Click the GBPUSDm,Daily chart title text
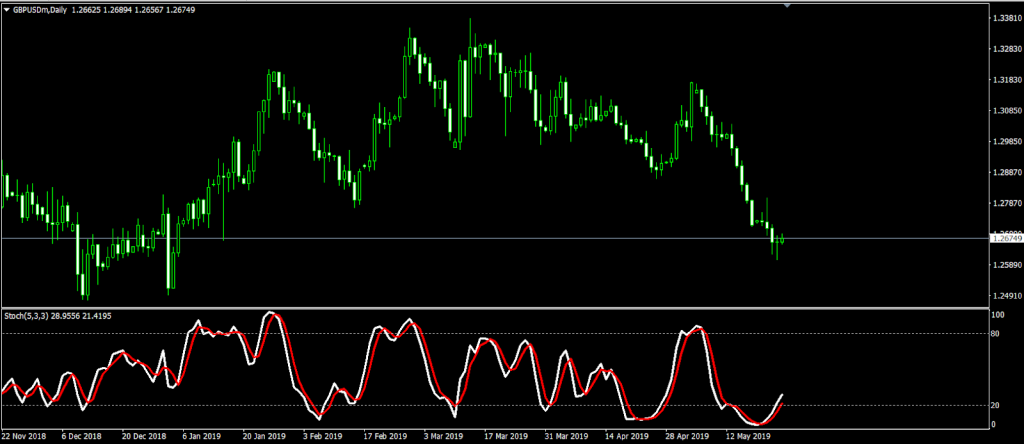 pyautogui.click(x=40, y=10)
